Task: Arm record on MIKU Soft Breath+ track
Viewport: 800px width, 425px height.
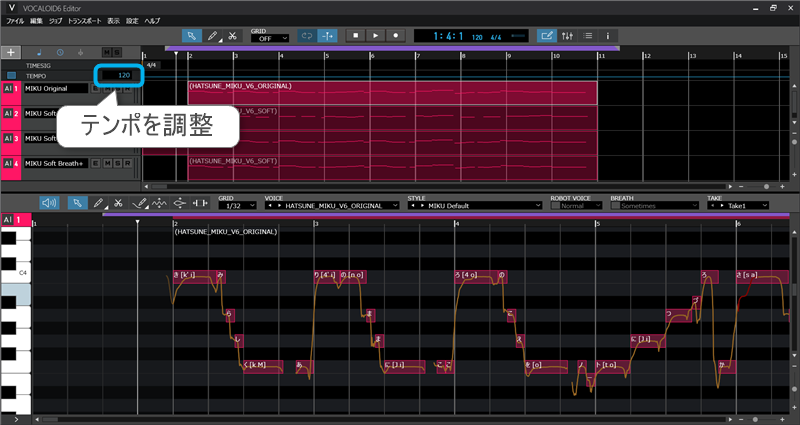Action: pyautogui.click(x=128, y=163)
